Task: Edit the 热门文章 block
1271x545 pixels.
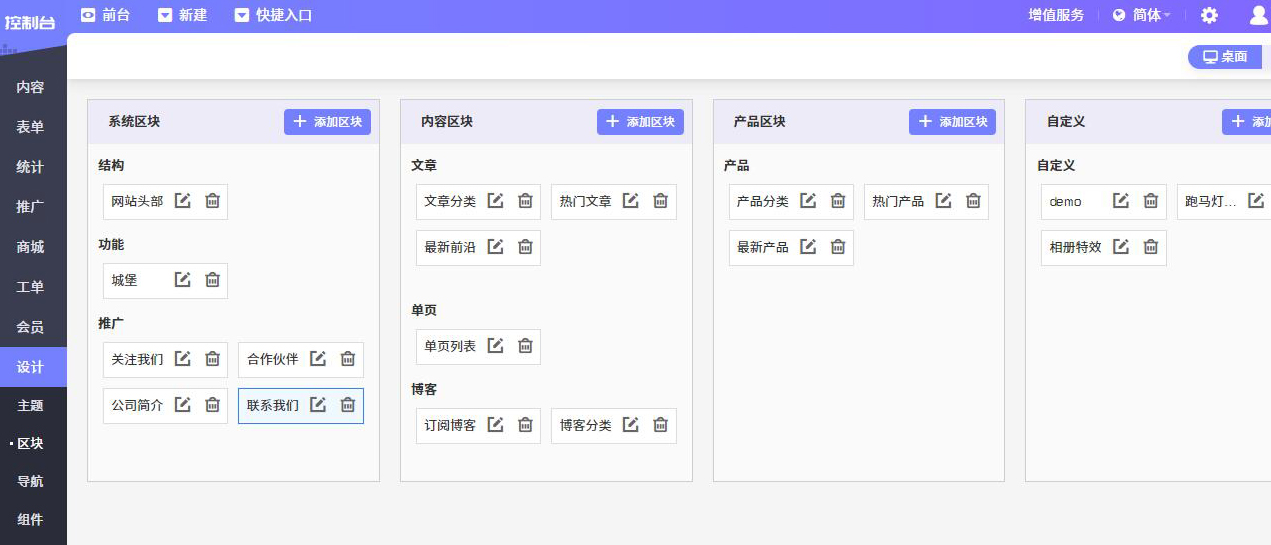Action: click(630, 200)
